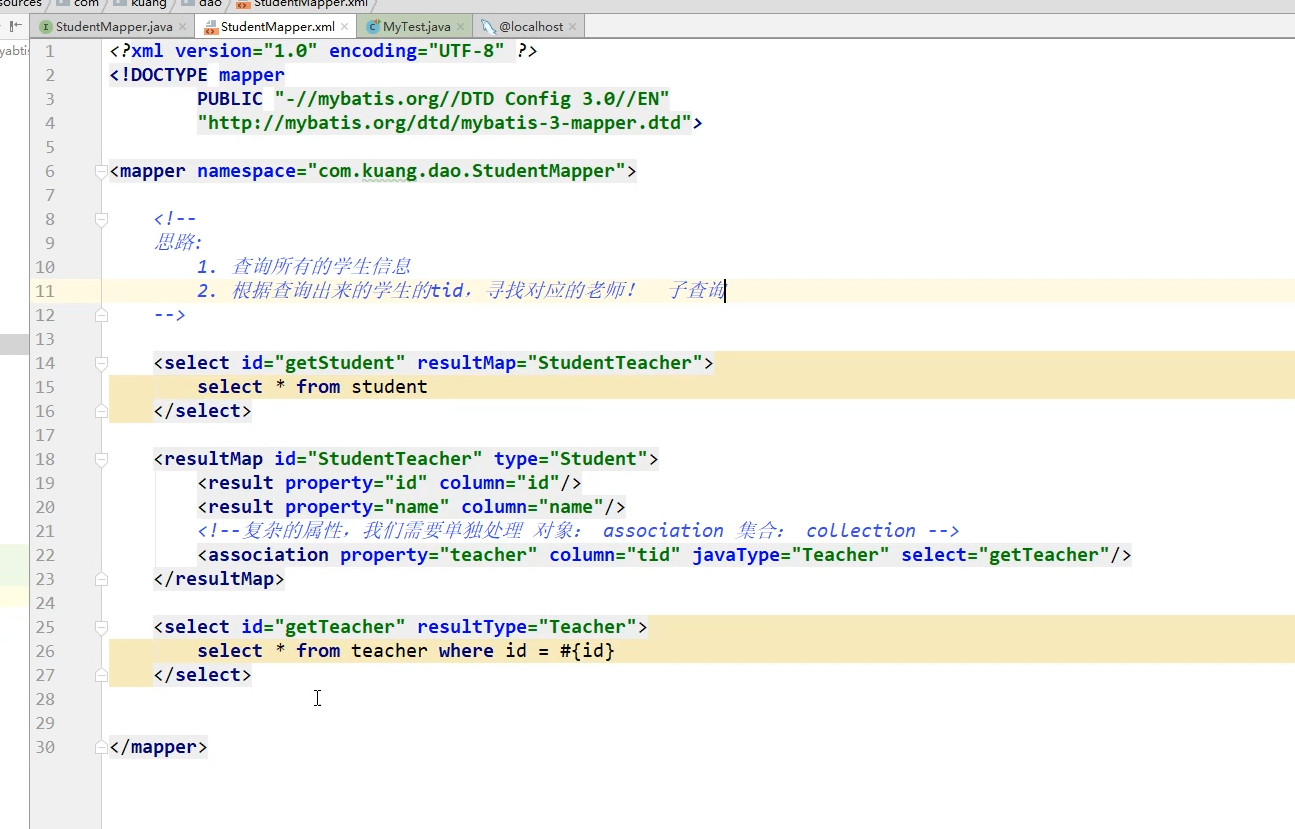Click the SQL "select * from teacher where id = #{id}"

coord(406,651)
